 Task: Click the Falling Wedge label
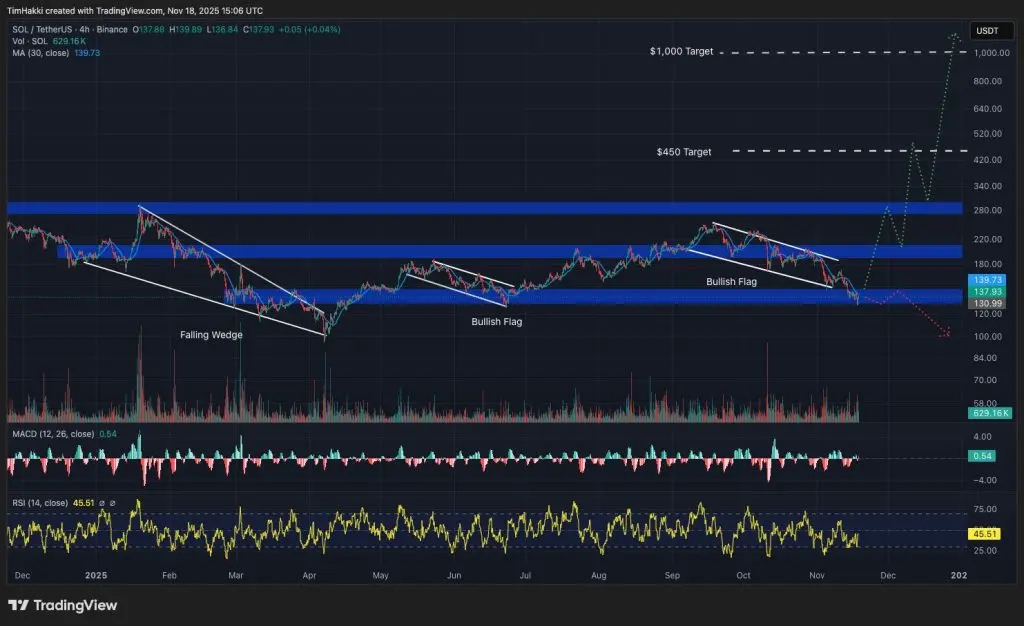(x=211, y=335)
